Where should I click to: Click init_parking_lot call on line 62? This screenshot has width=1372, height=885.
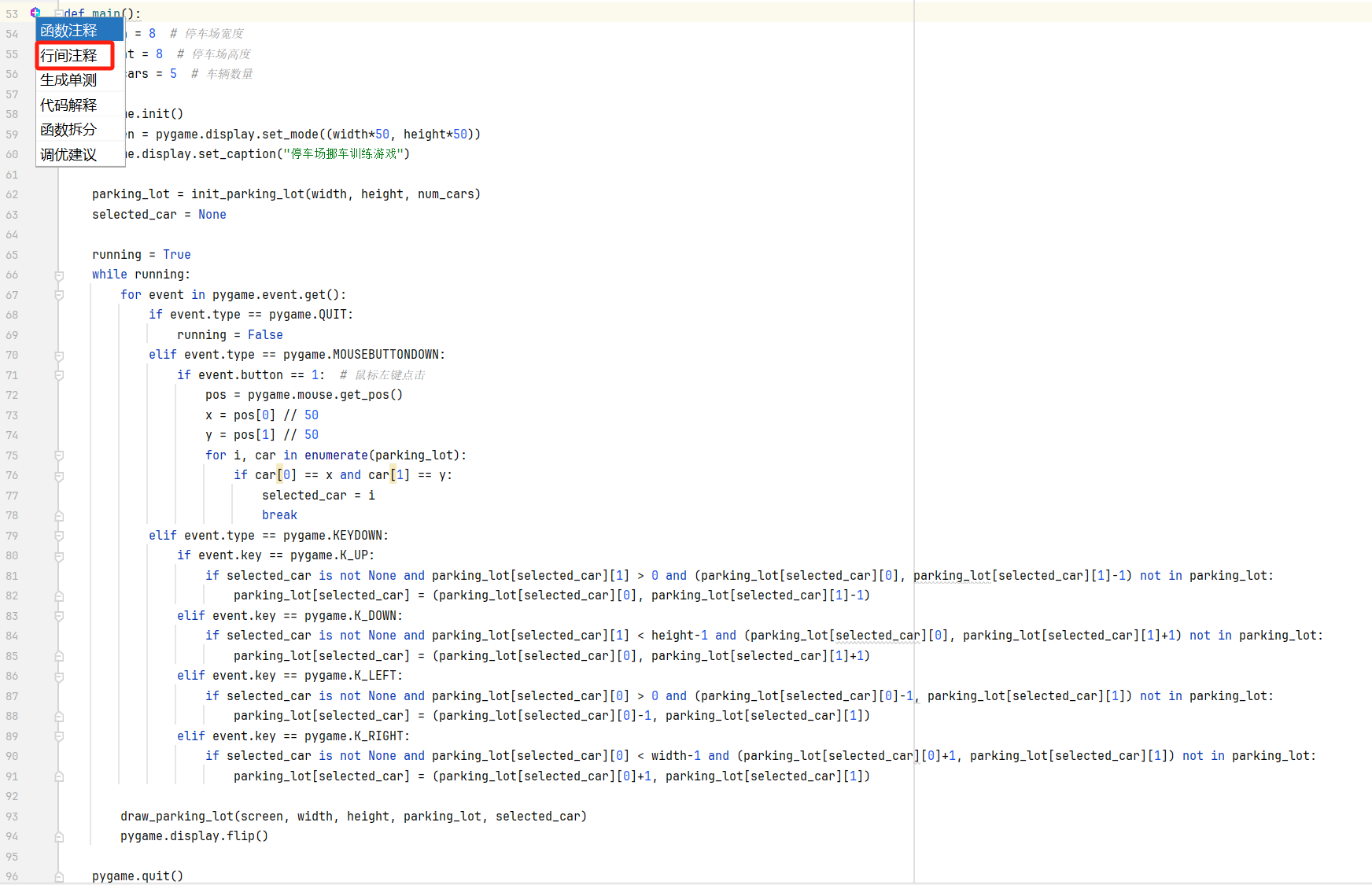(x=336, y=194)
